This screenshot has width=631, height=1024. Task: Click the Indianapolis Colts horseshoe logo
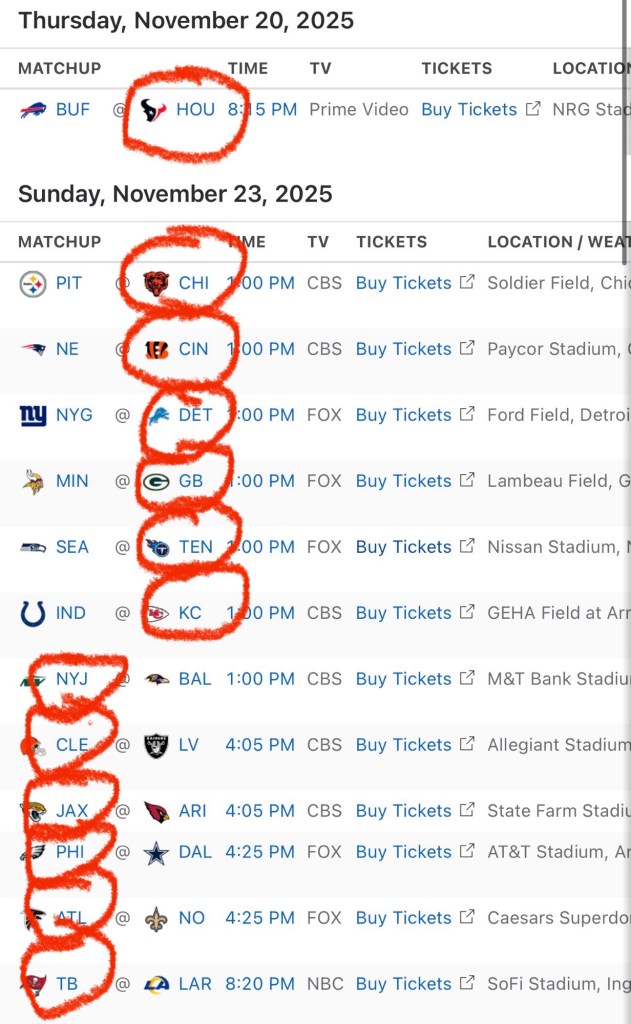click(33, 614)
